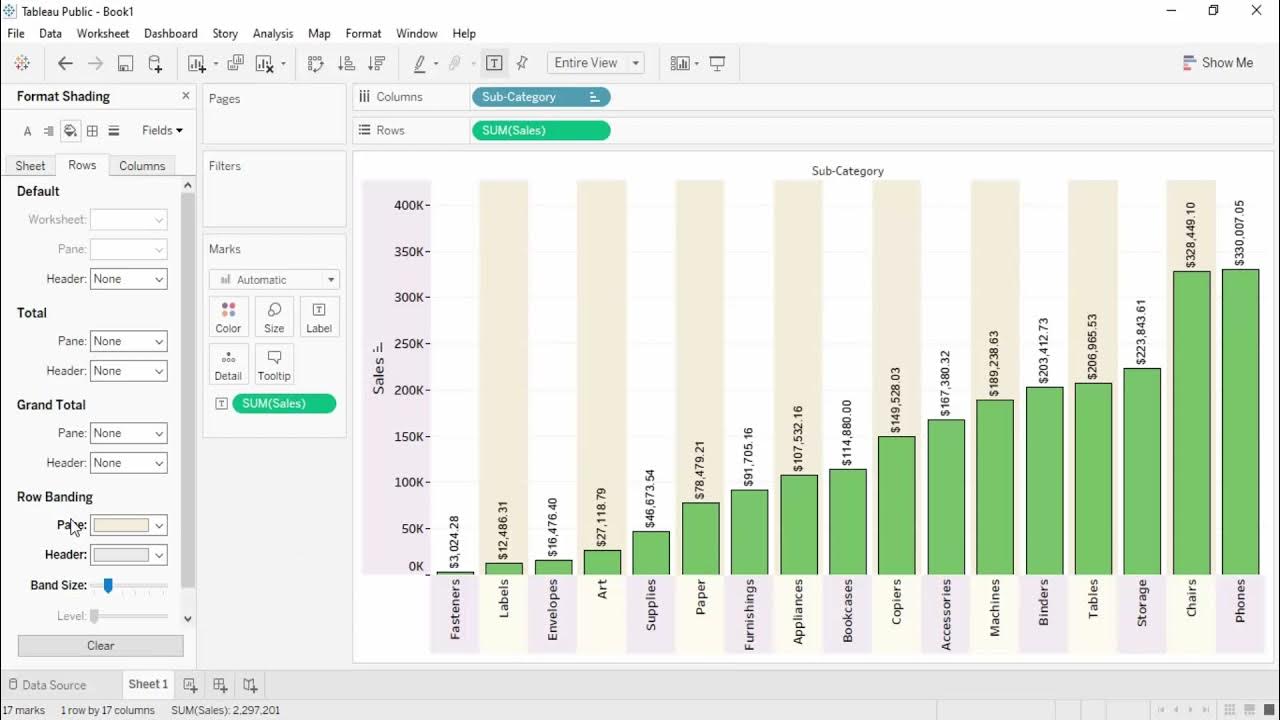The width and height of the screenshot is (1280, 720).
Task: Open the Format menu
Action: 363,33
